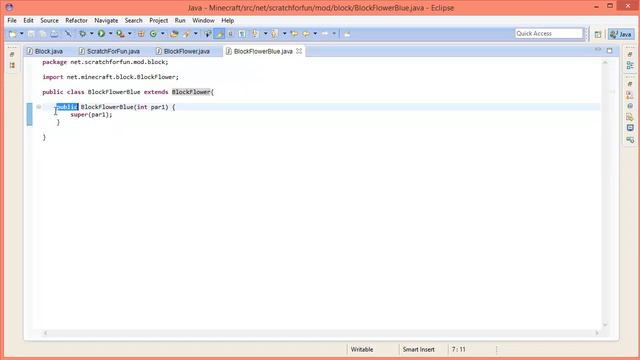Open the Declaration view trim icon

[630, 117]
